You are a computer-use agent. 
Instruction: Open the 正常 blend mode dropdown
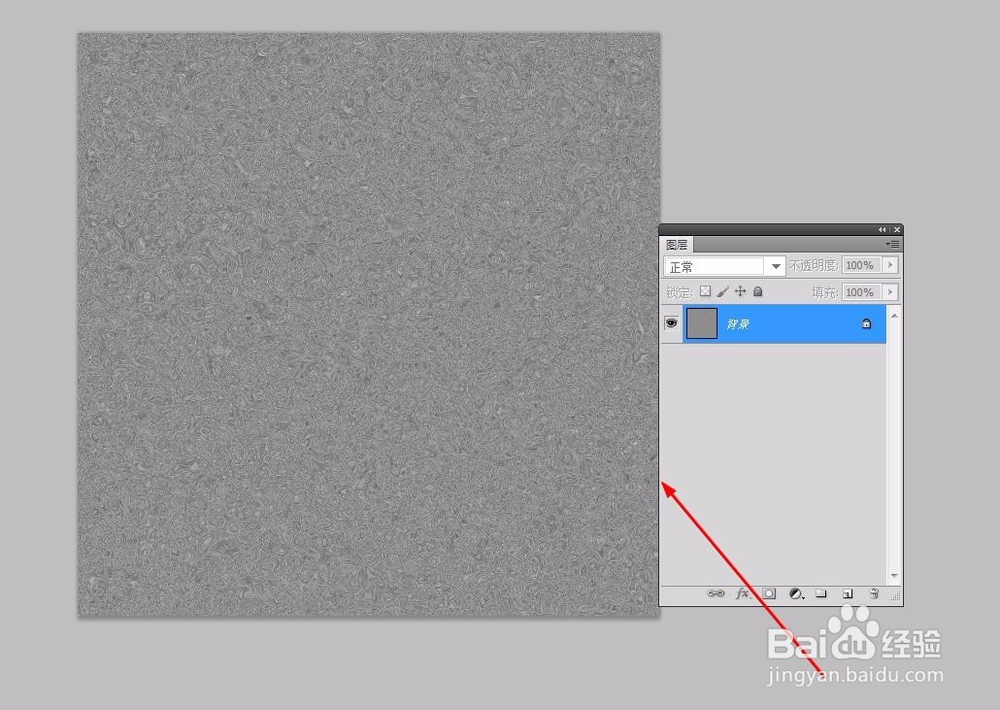pos(724,266)
